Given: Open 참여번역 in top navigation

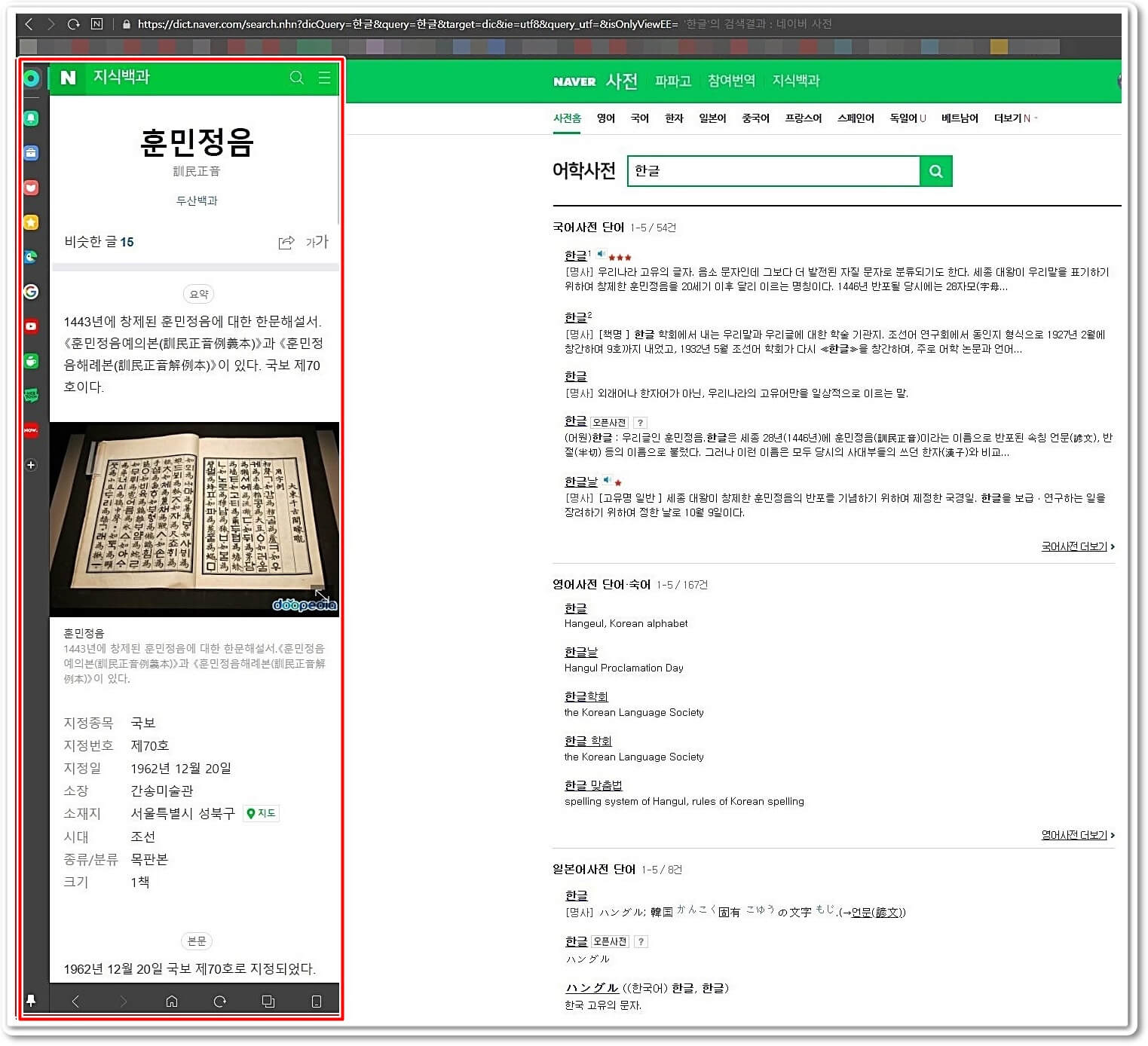Looking at the screenshot, I should 731,81.
